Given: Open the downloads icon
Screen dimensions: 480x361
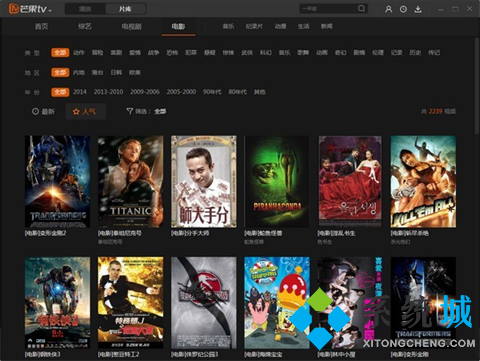Looking at the screenshot, I should pos(418,9).
